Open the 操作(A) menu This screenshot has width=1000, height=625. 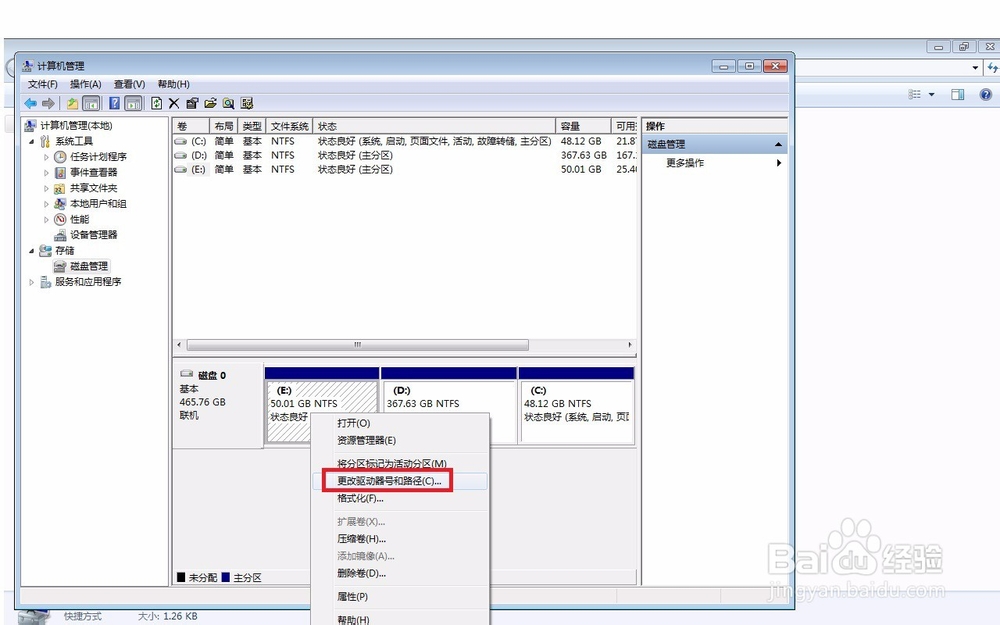[85, 84]
